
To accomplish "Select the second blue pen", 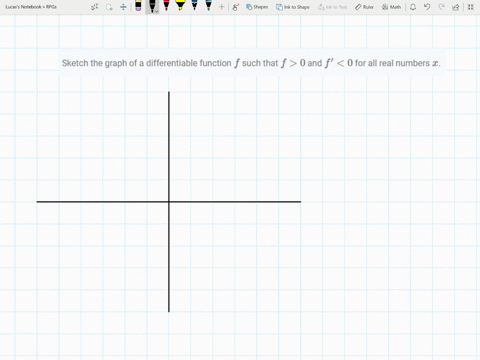I will point(209,5).
